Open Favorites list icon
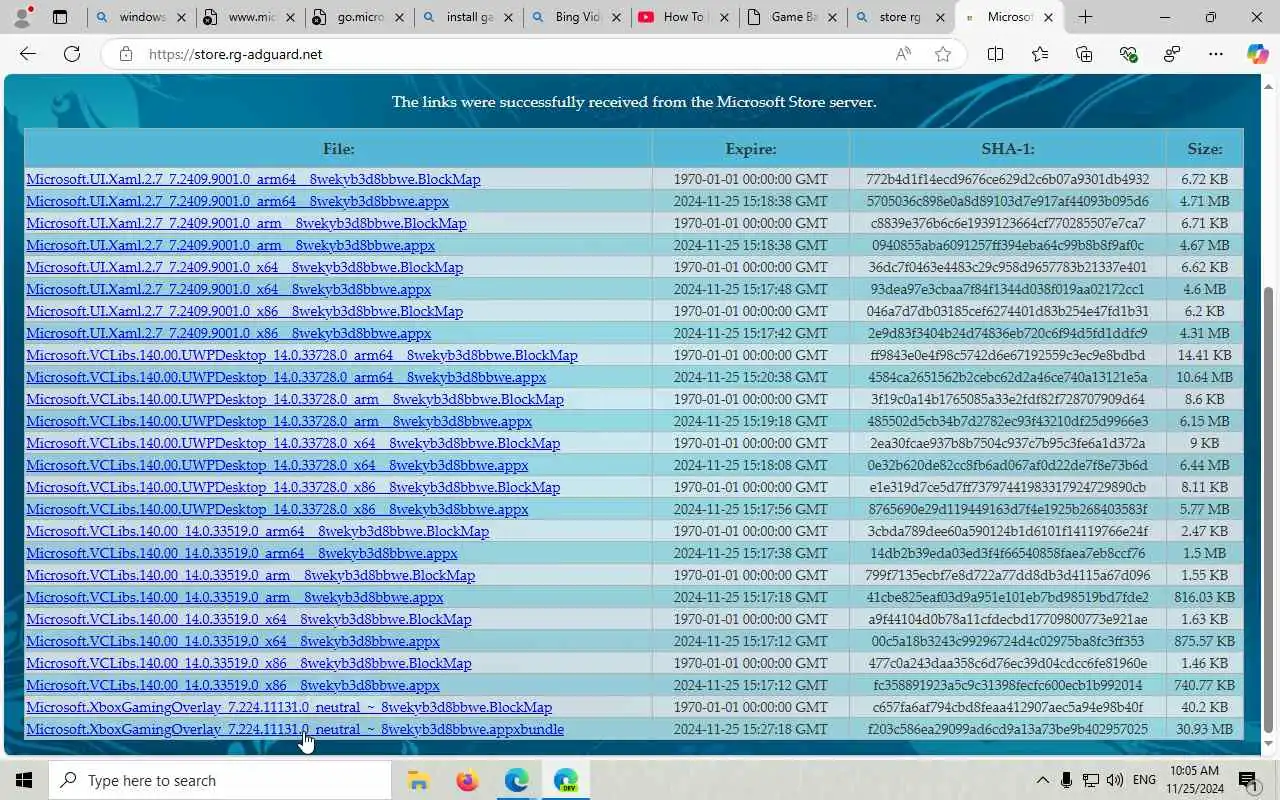The height and width of the screenshot is (800, 1280). coord(1040,54)
